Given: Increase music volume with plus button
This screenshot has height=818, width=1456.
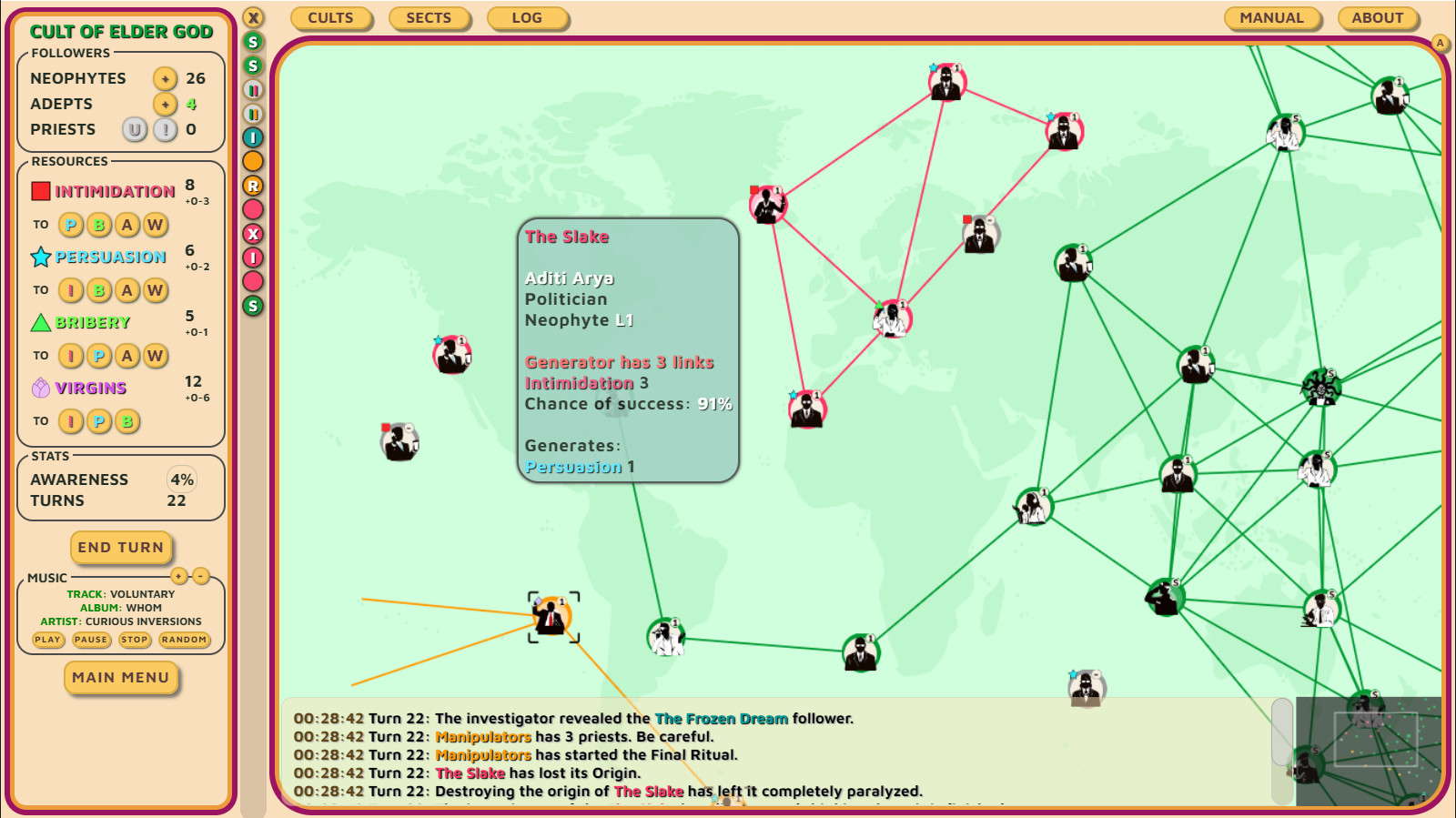Looking at the screenshot, I should pos(179,576).
